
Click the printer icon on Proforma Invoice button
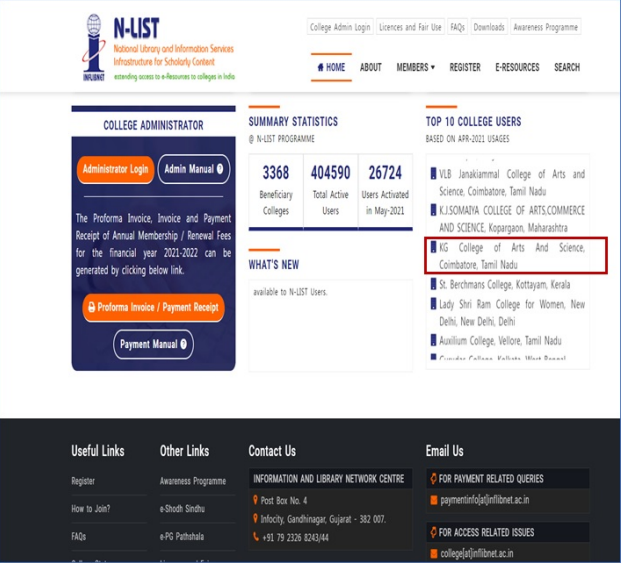click(92, 307)
